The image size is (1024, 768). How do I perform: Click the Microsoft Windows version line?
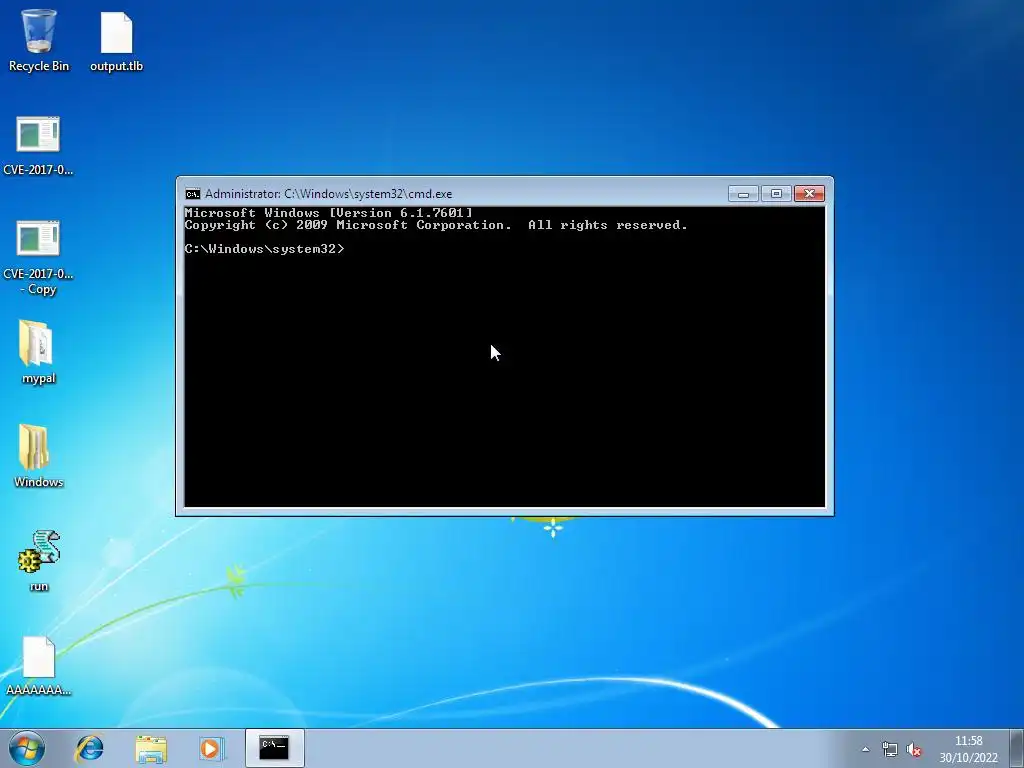pyautogui.click(x=328, y=213)
